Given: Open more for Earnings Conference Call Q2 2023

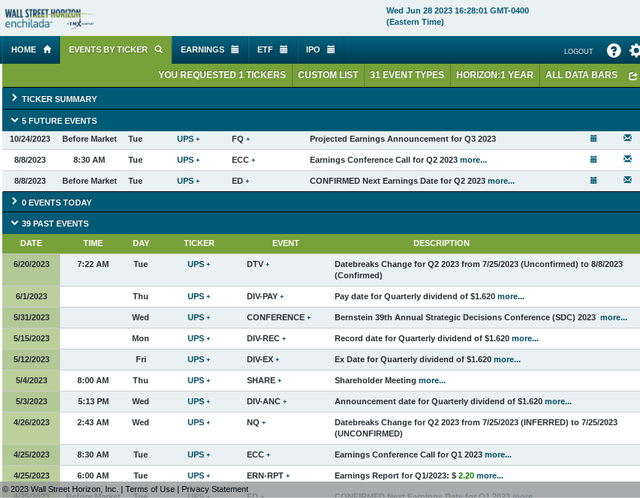Looking at the screenshot, I should click(473, 160).
